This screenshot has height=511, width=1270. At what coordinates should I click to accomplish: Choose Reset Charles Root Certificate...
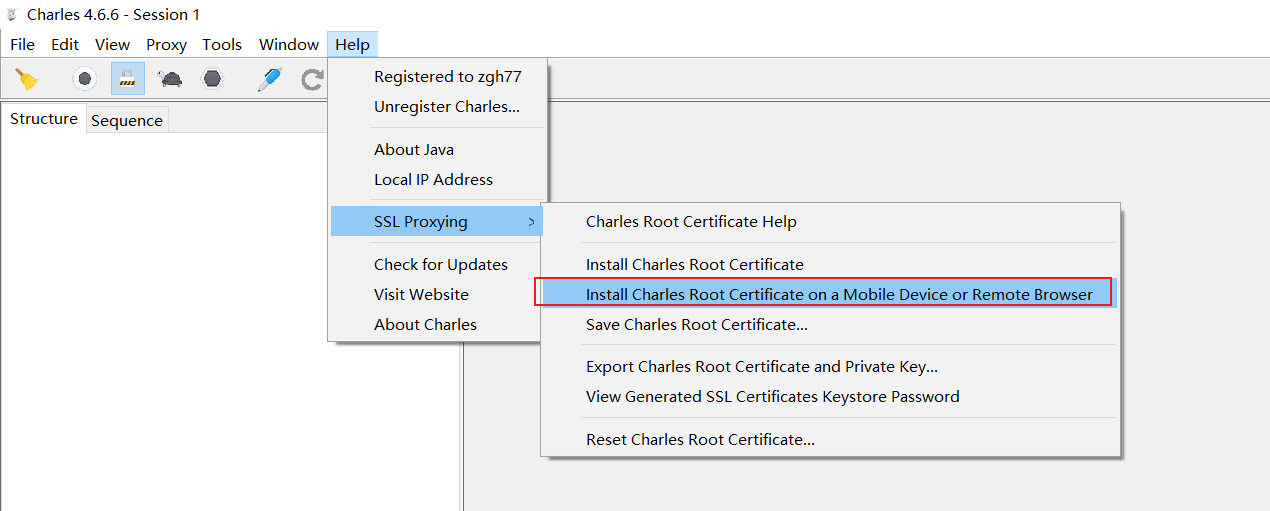point(830,440)
